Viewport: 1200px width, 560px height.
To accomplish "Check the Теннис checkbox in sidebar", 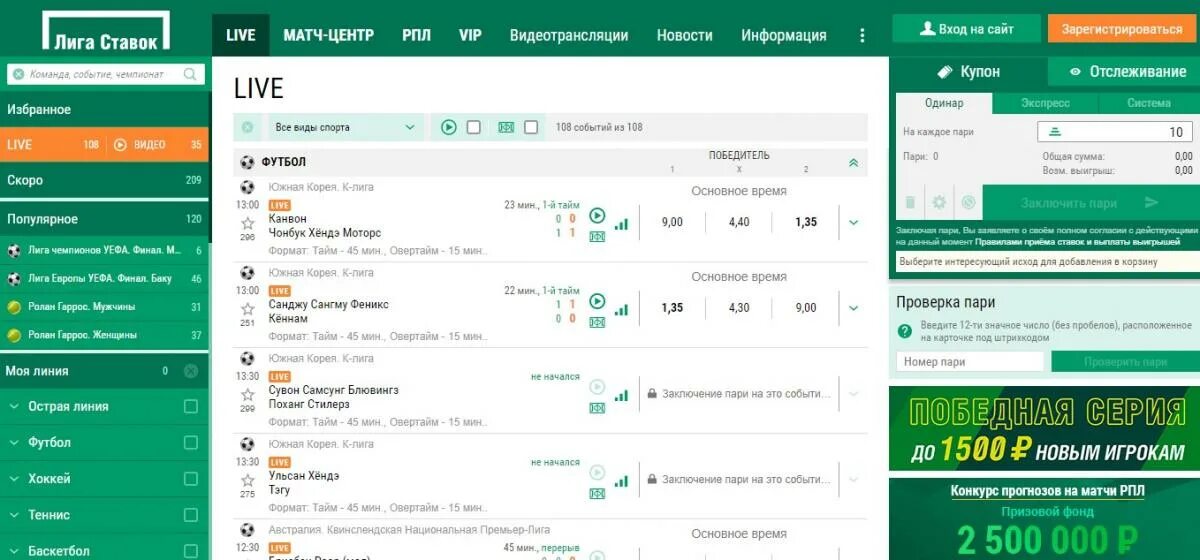I will pos(191,515).
